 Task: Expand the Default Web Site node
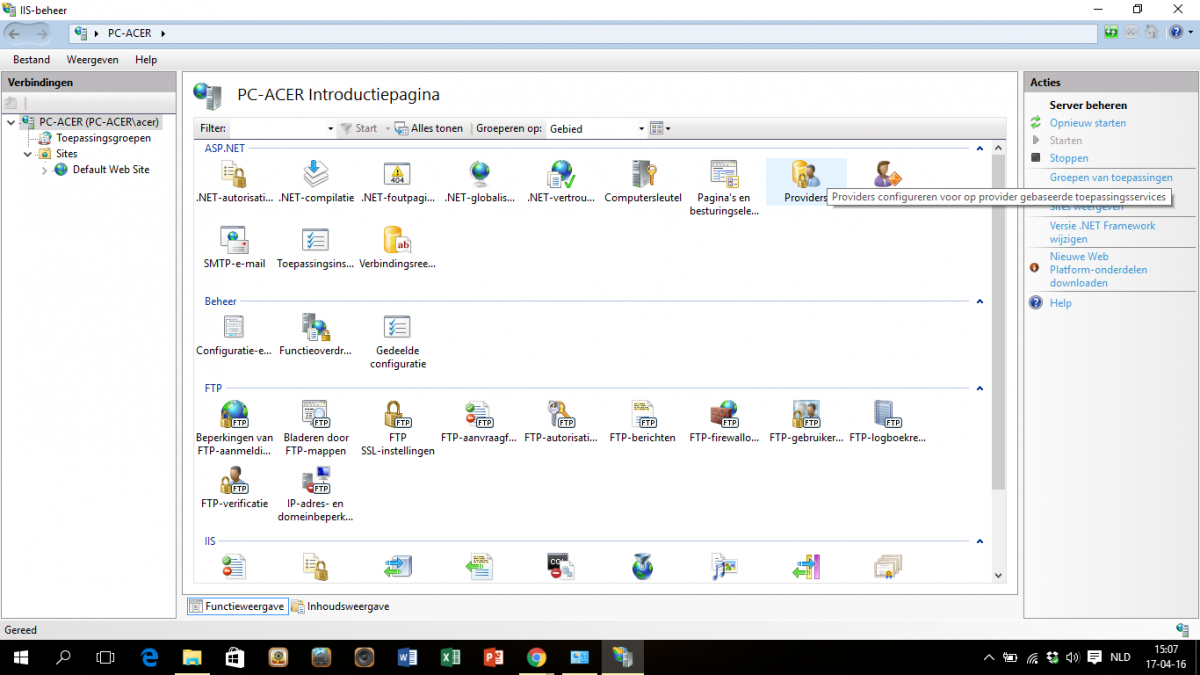tap(44, 170)
